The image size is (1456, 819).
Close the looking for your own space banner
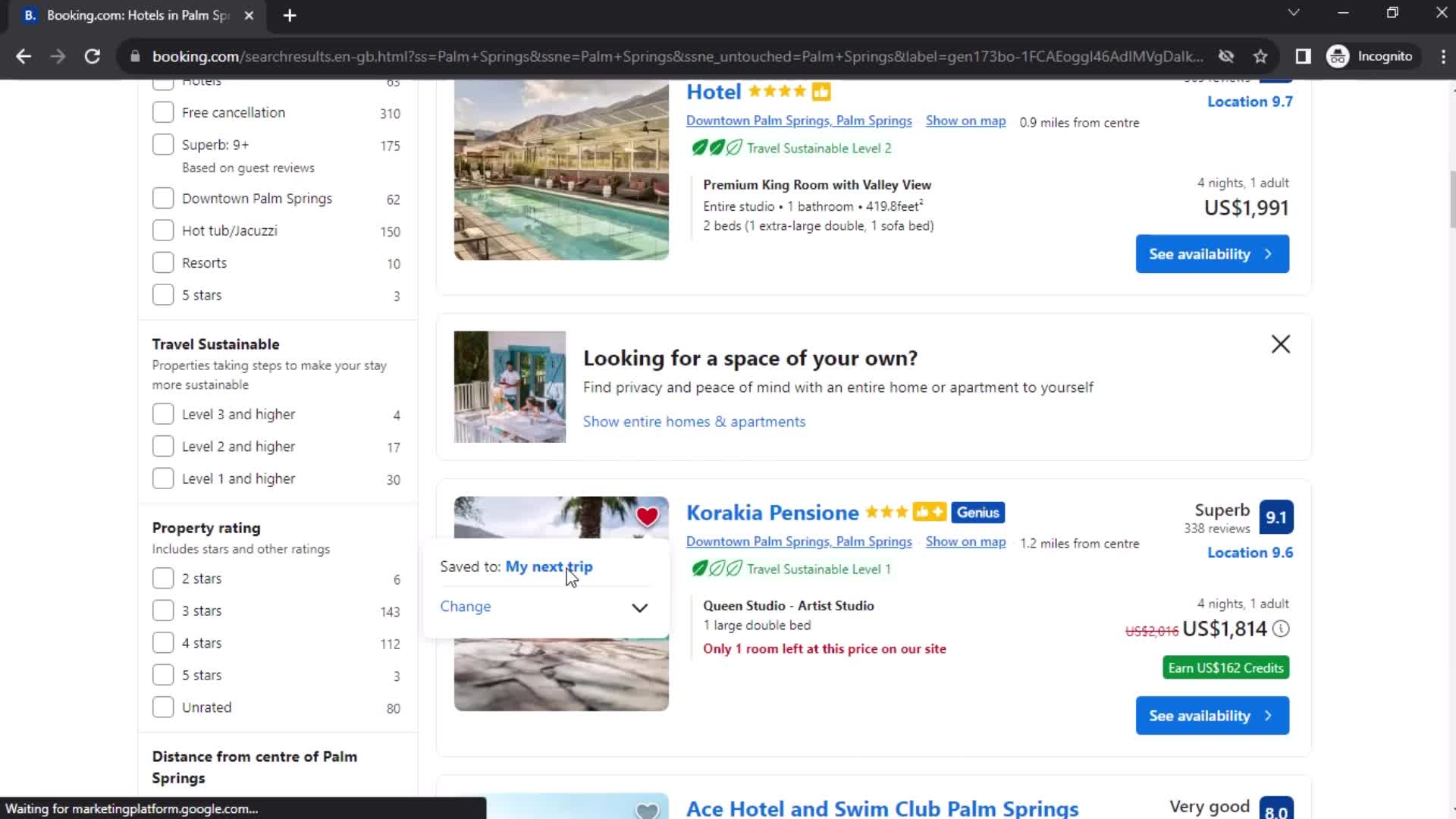[1281, 344]
